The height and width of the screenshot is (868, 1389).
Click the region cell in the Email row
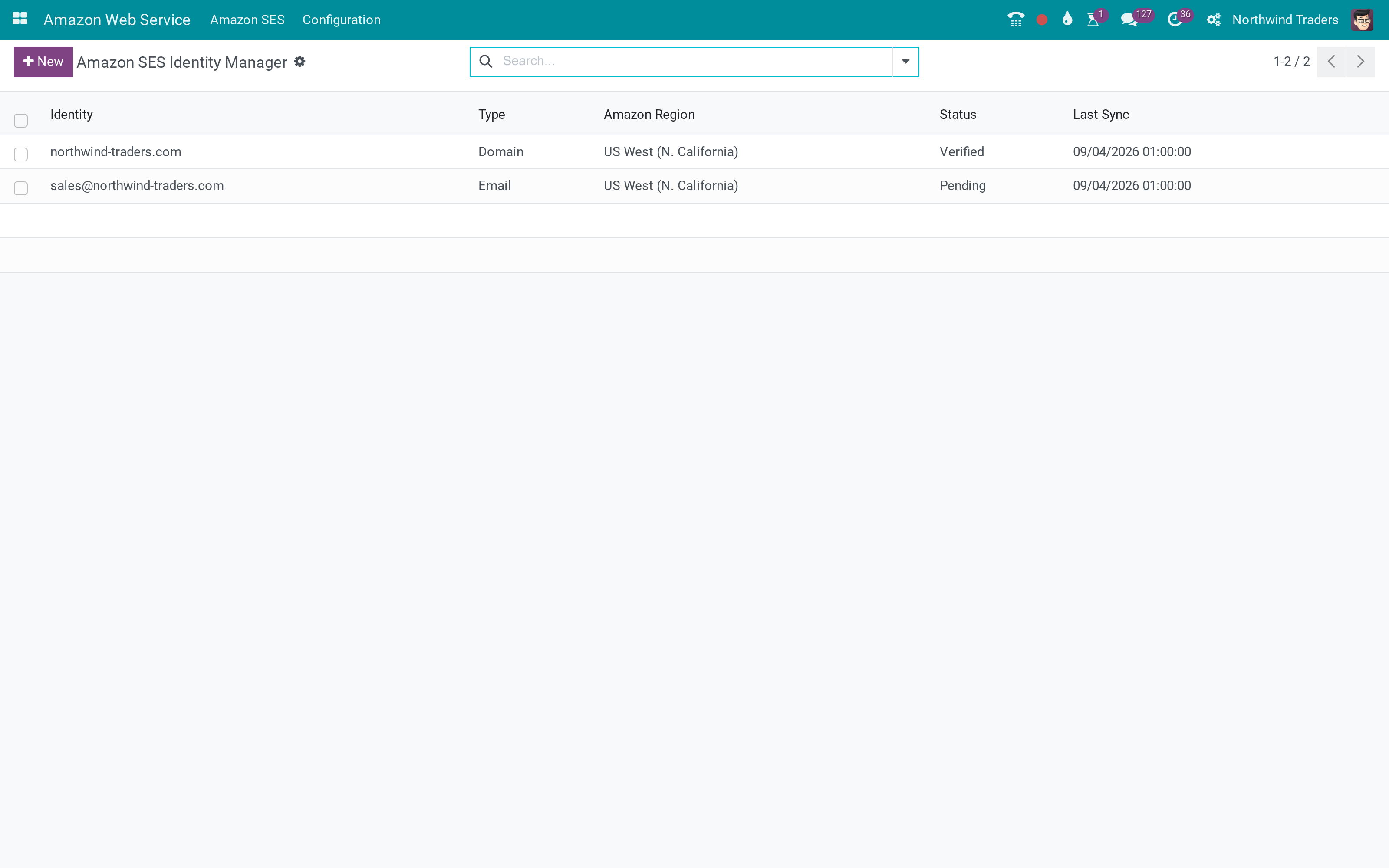671,185
